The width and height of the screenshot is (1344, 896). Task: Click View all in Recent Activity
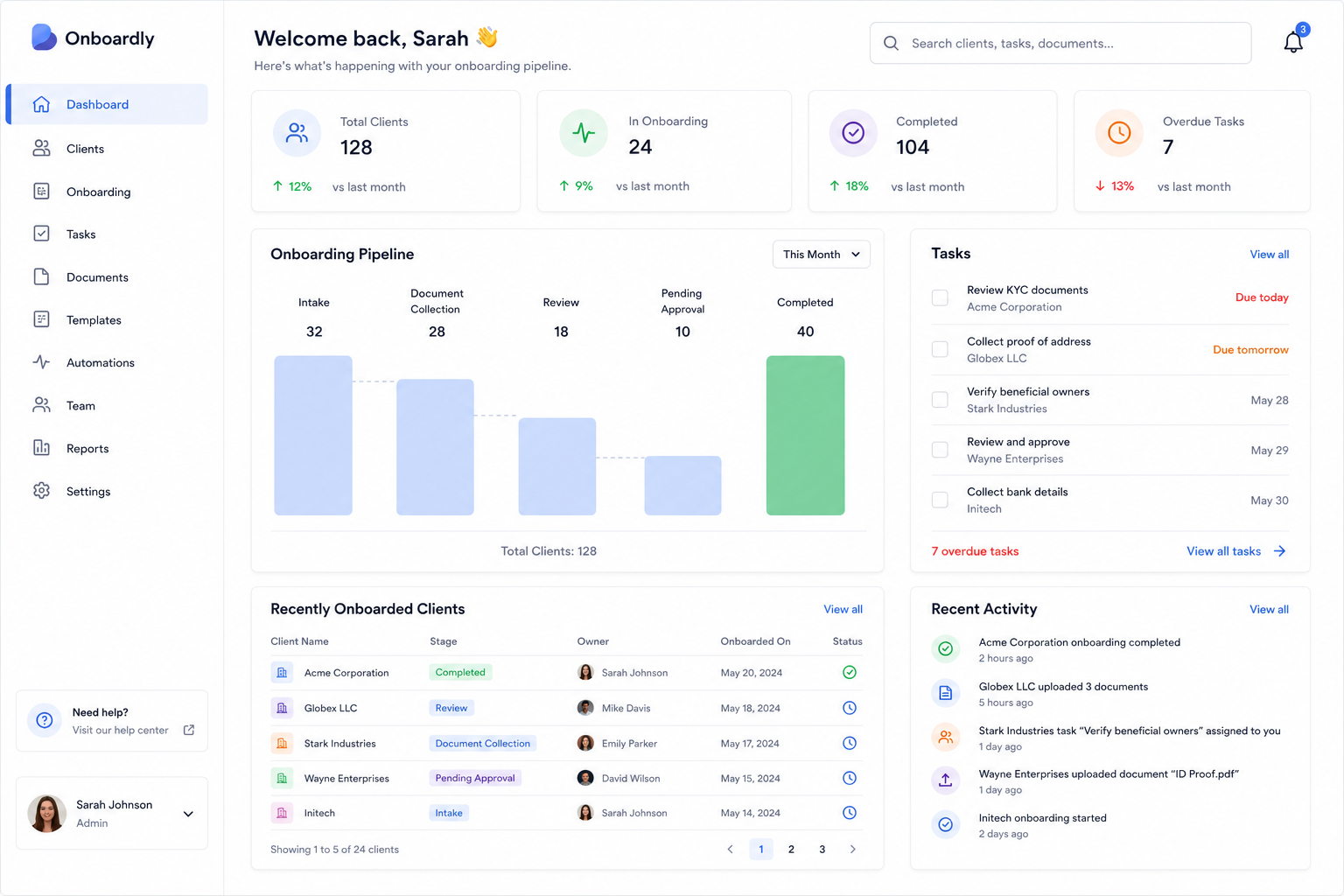coord(1269,610)
